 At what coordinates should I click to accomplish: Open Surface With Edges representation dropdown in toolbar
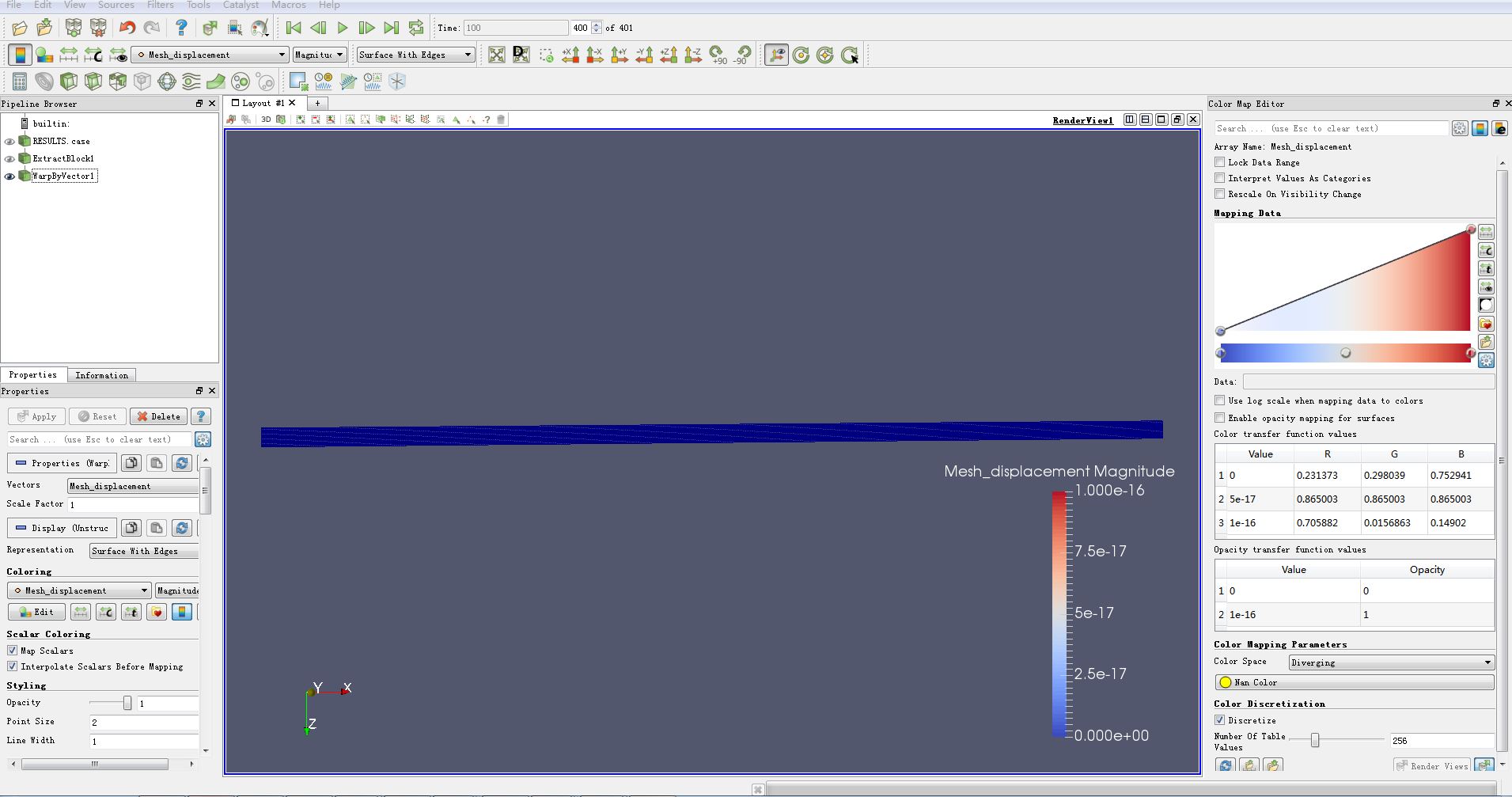(x=415, y=55)
